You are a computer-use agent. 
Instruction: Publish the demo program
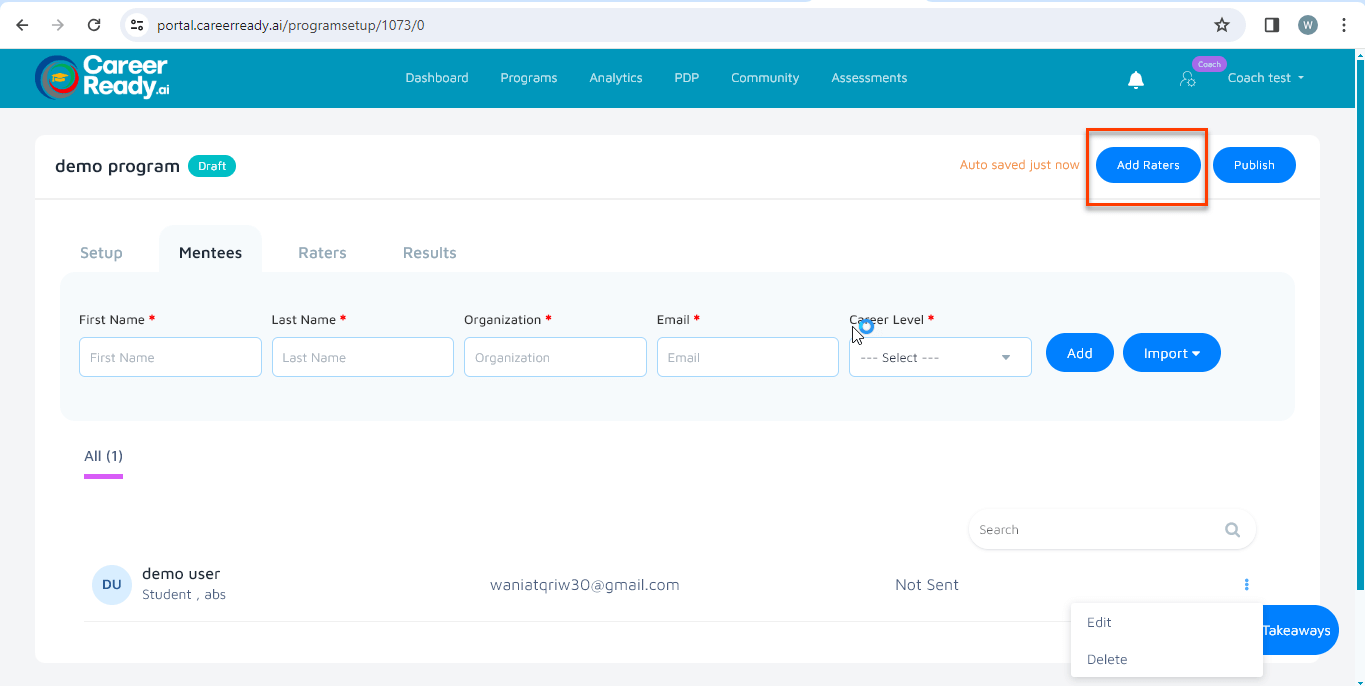pyautogui.click(x=1253, y=165)
